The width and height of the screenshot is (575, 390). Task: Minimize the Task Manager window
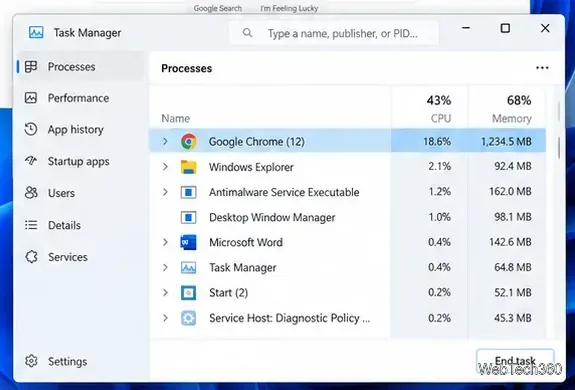(x=466, y=28)
